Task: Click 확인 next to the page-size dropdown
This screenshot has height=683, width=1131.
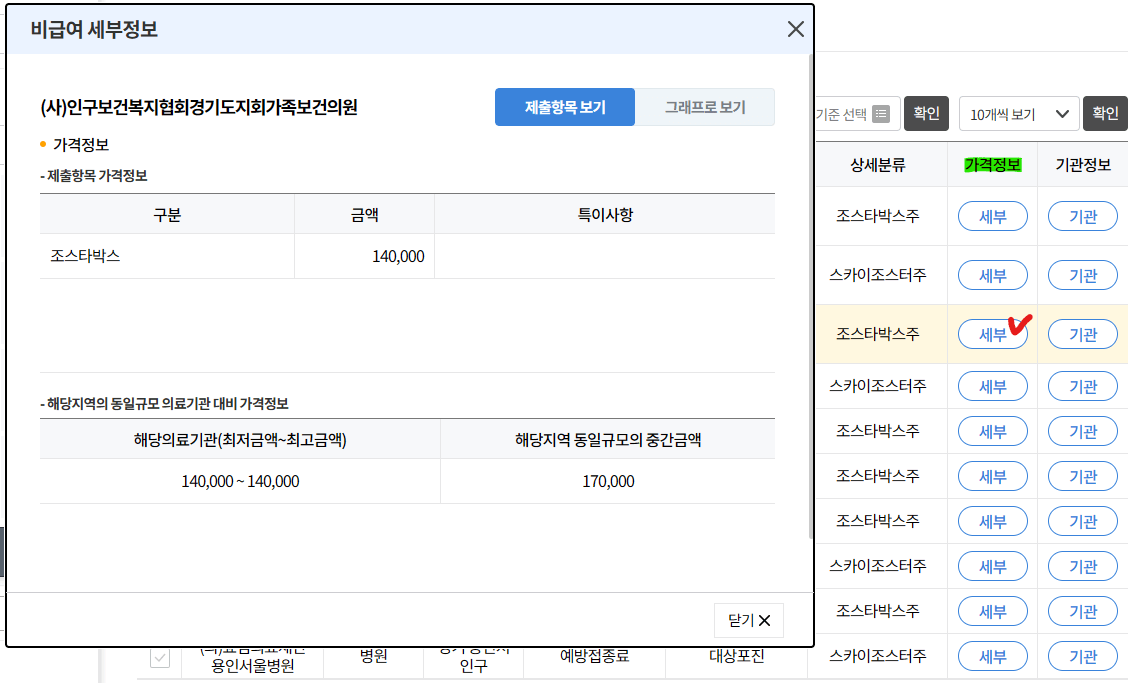Action: (1104, 113)
